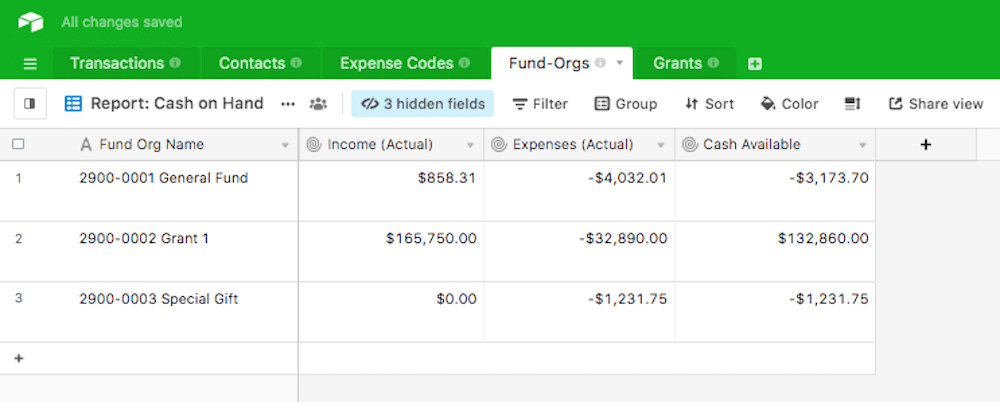
Task: Switch to Expense Codes tab
Action: pyautogui.click(x=405, y=63)
